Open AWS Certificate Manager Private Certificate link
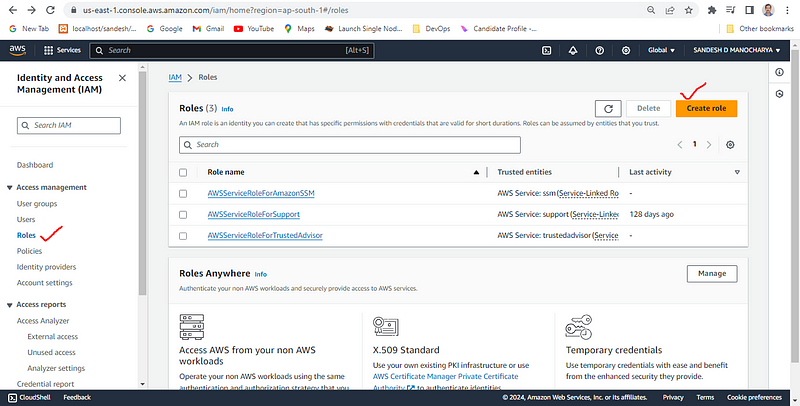Viewport: 800px width, 406px height. point(445,376)
